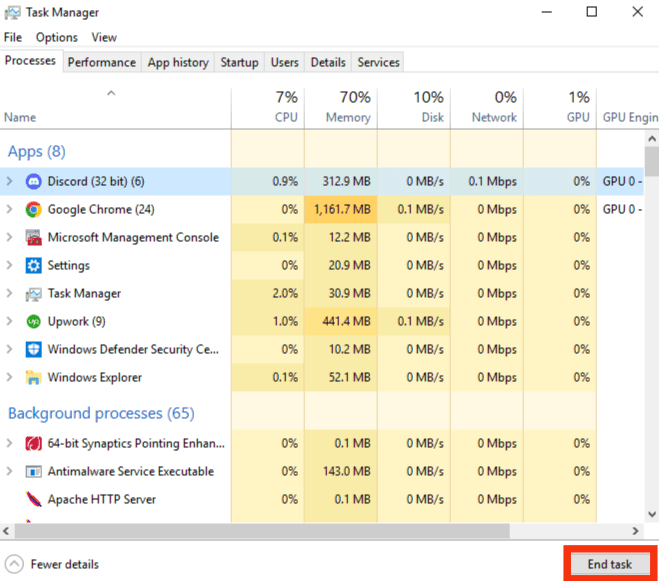659x581 pixels.
Task: Click the Windows Explorer folder icon
Action: (x=34, y=378)
